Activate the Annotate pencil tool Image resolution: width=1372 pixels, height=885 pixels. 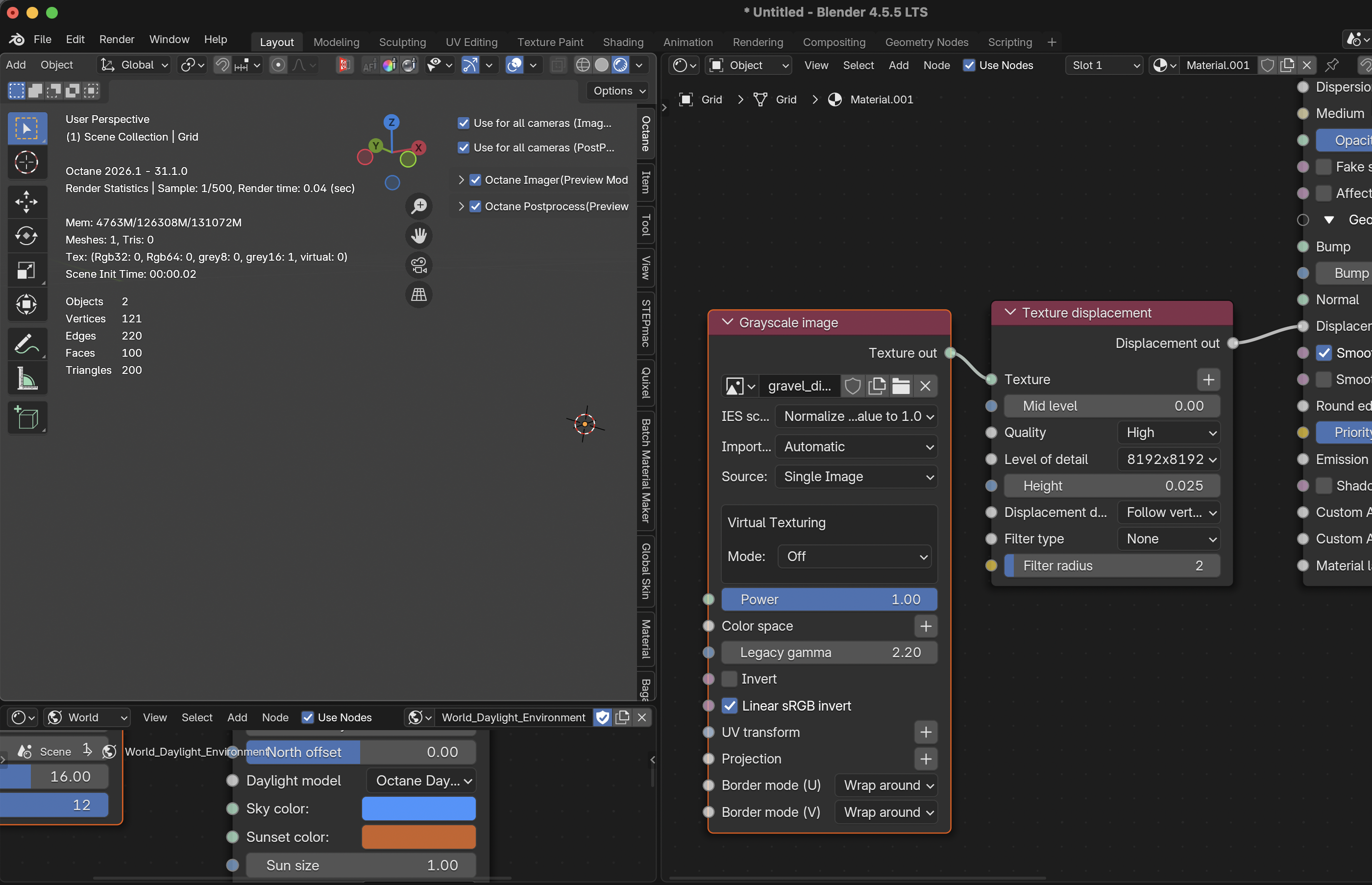26,344
